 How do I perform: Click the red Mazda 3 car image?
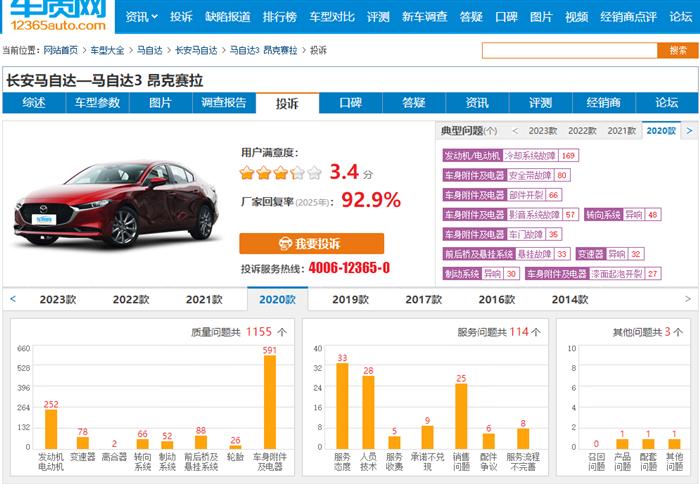pos(117,203)
